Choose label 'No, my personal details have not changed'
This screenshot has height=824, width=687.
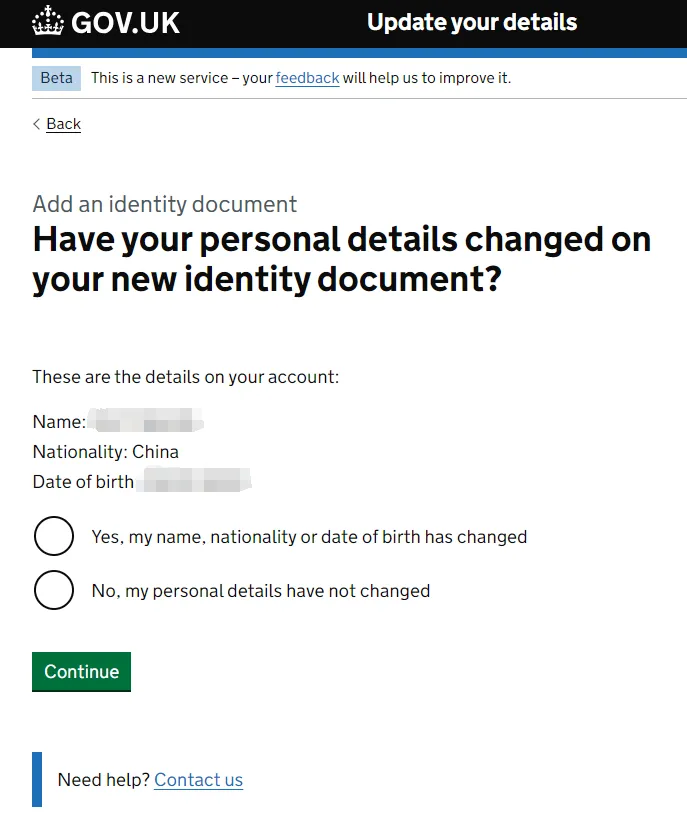[x=261, y=591]
